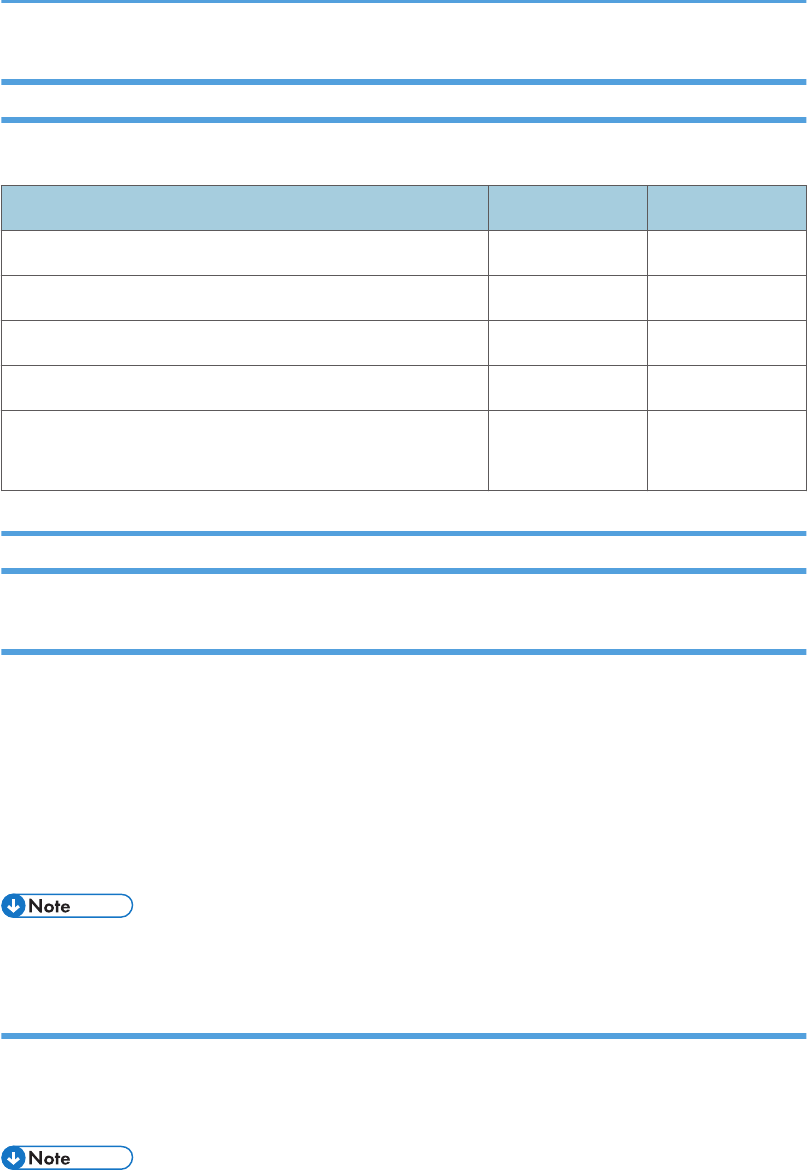Click the blue arrow icon in upper Note badge
This screenshot has width=808, height=1170.
tap(13, 906)
